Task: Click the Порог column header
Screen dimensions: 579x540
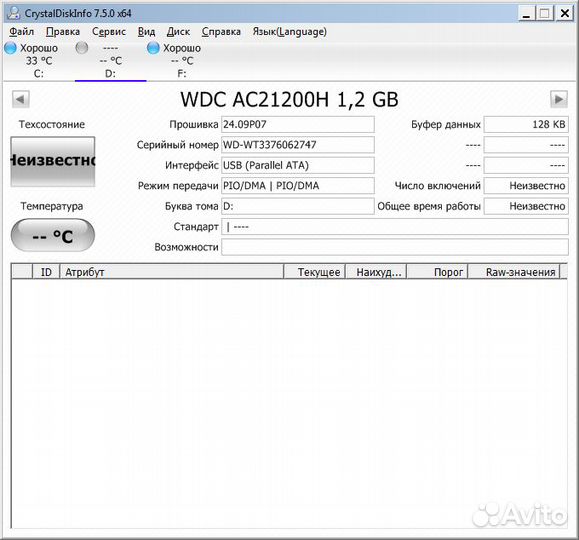Action: (x=437, y=272)
